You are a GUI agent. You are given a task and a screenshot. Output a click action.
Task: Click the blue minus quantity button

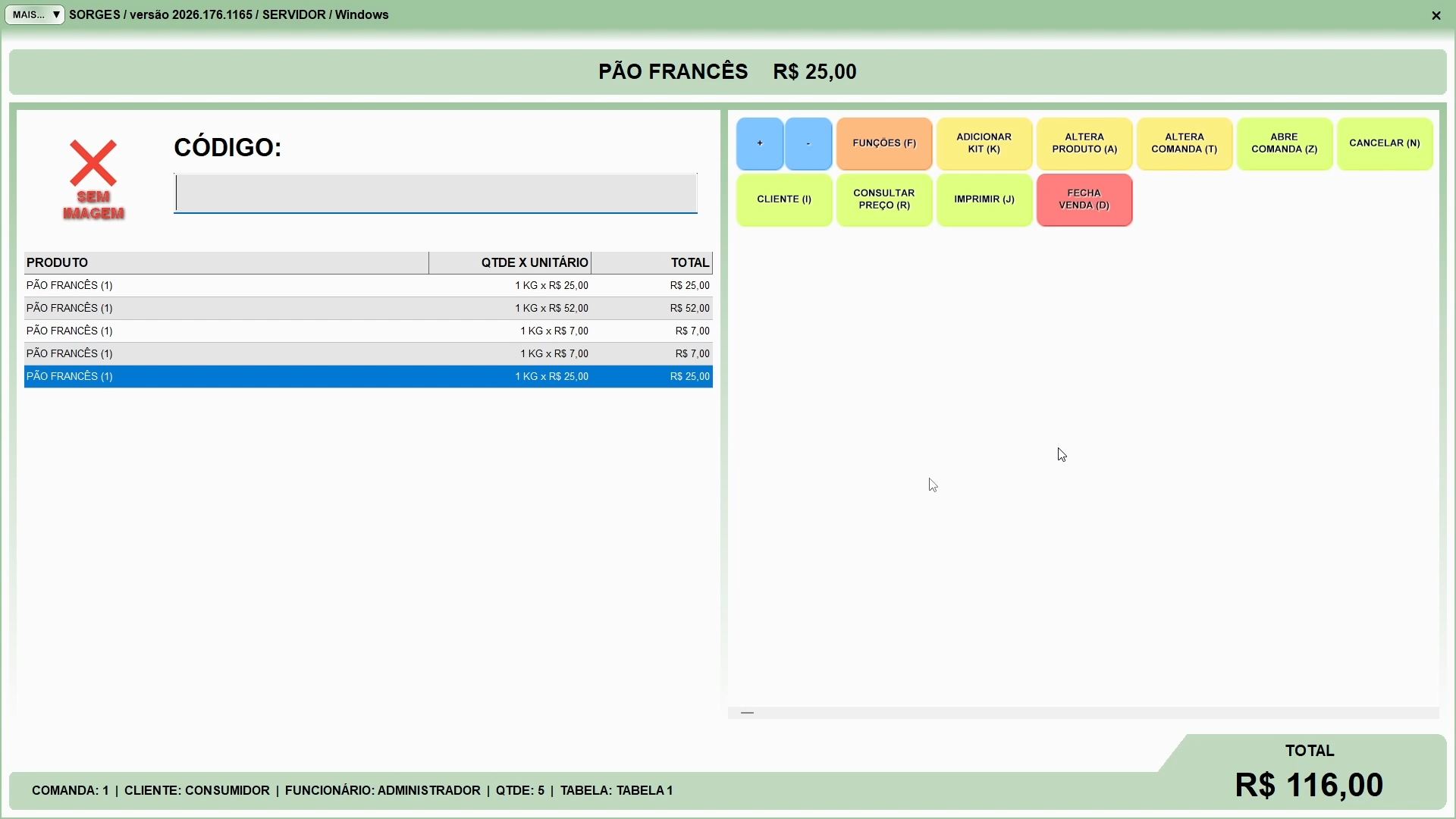tap(808, 143)
